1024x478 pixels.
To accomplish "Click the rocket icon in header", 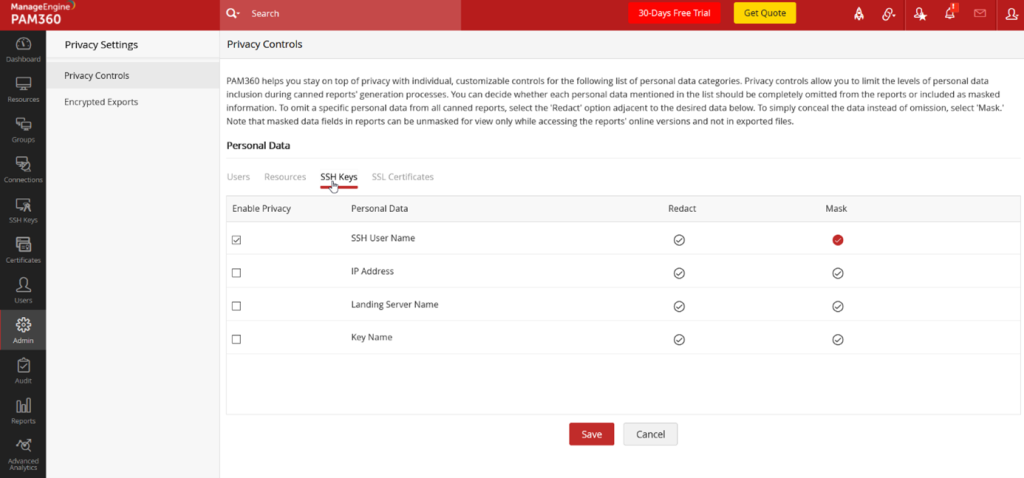I will click(x=858, y=14).
